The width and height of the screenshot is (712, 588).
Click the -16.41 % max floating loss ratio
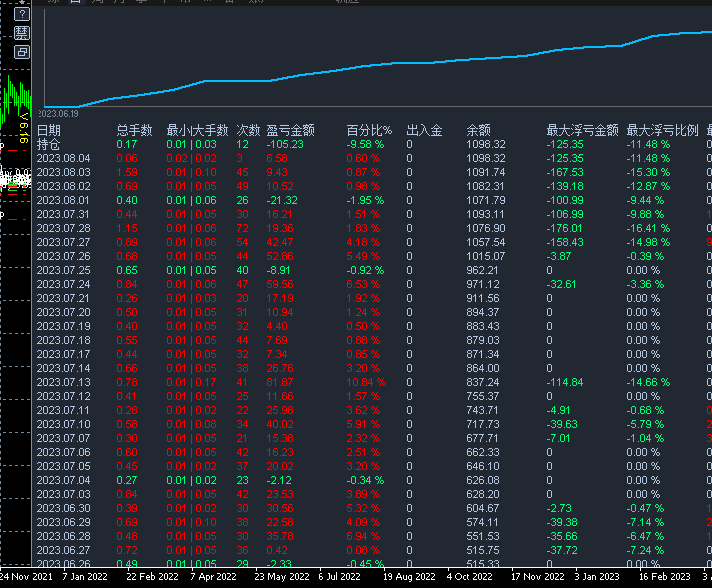648,228
